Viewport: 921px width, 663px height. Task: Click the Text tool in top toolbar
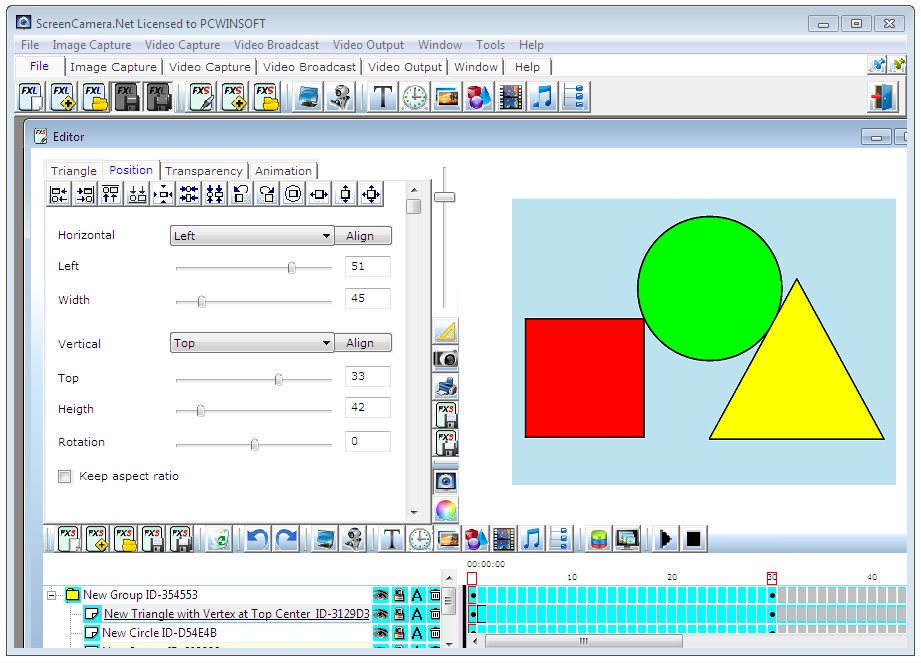pyautogui.click(x=383, y=97)
